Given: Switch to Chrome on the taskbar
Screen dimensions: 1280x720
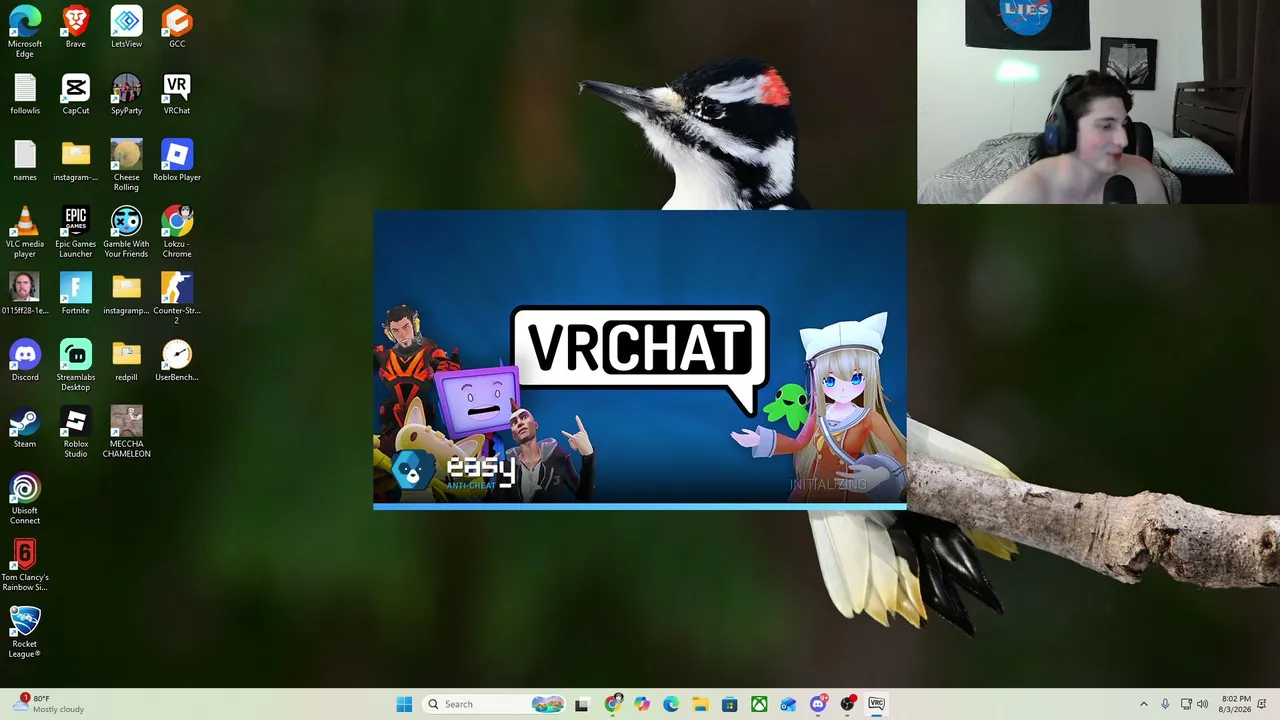Looking at the screenshot, I should tap(613, 704).
